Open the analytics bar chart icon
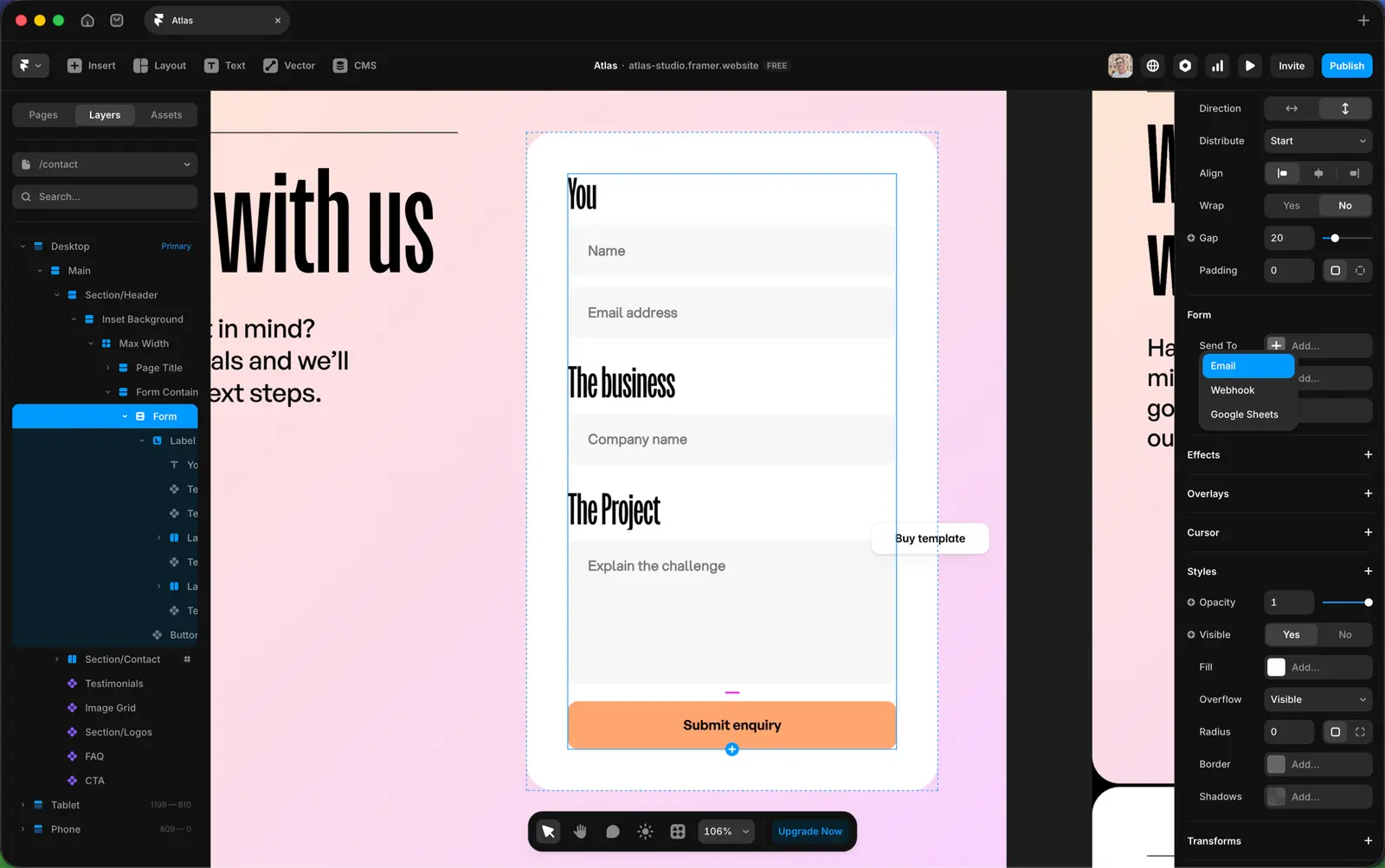Screen dimensions: 1385x868 (x=1218, y=66)
